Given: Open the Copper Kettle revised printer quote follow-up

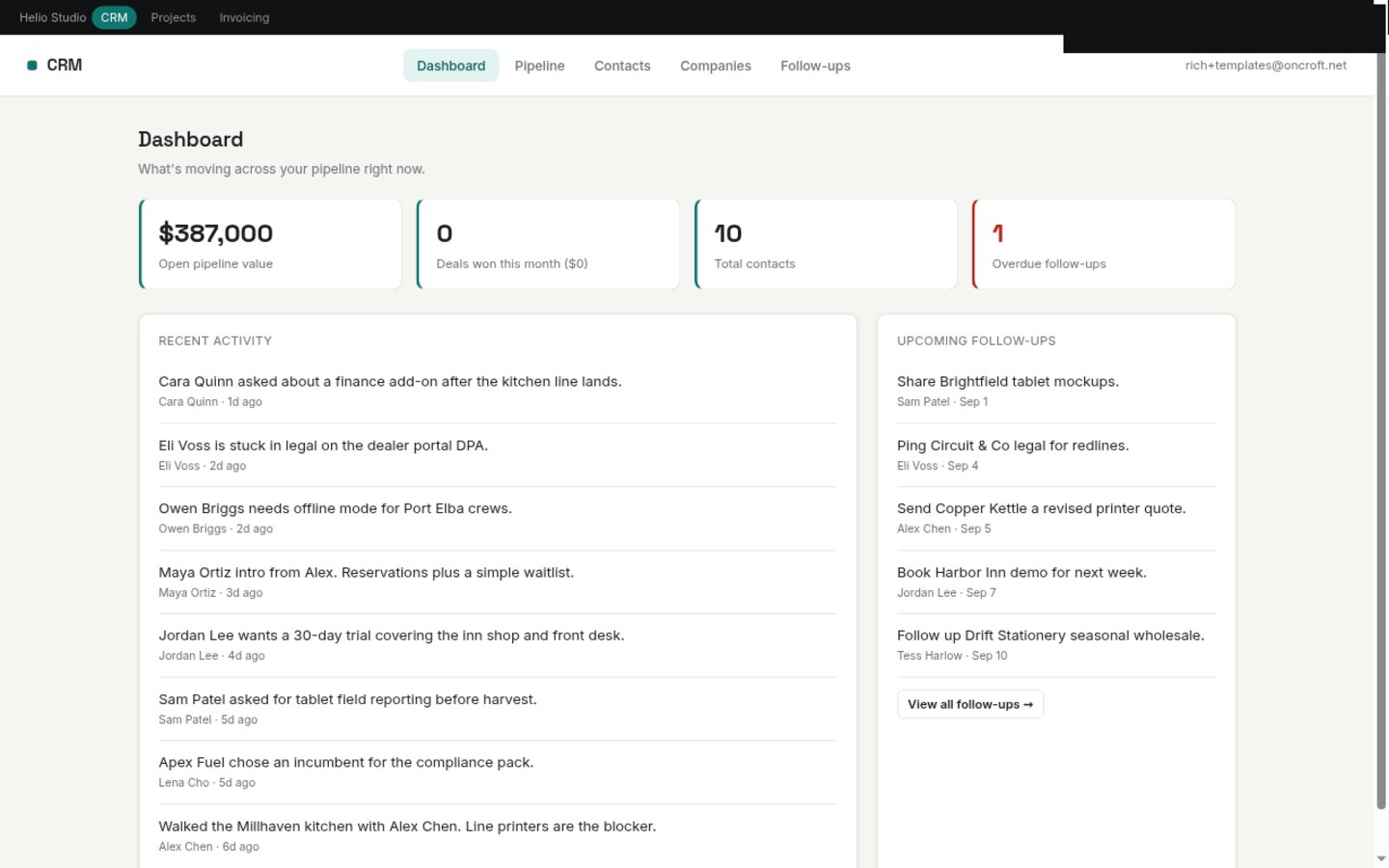Looking at the screenshot, I should coord(1056,518).
